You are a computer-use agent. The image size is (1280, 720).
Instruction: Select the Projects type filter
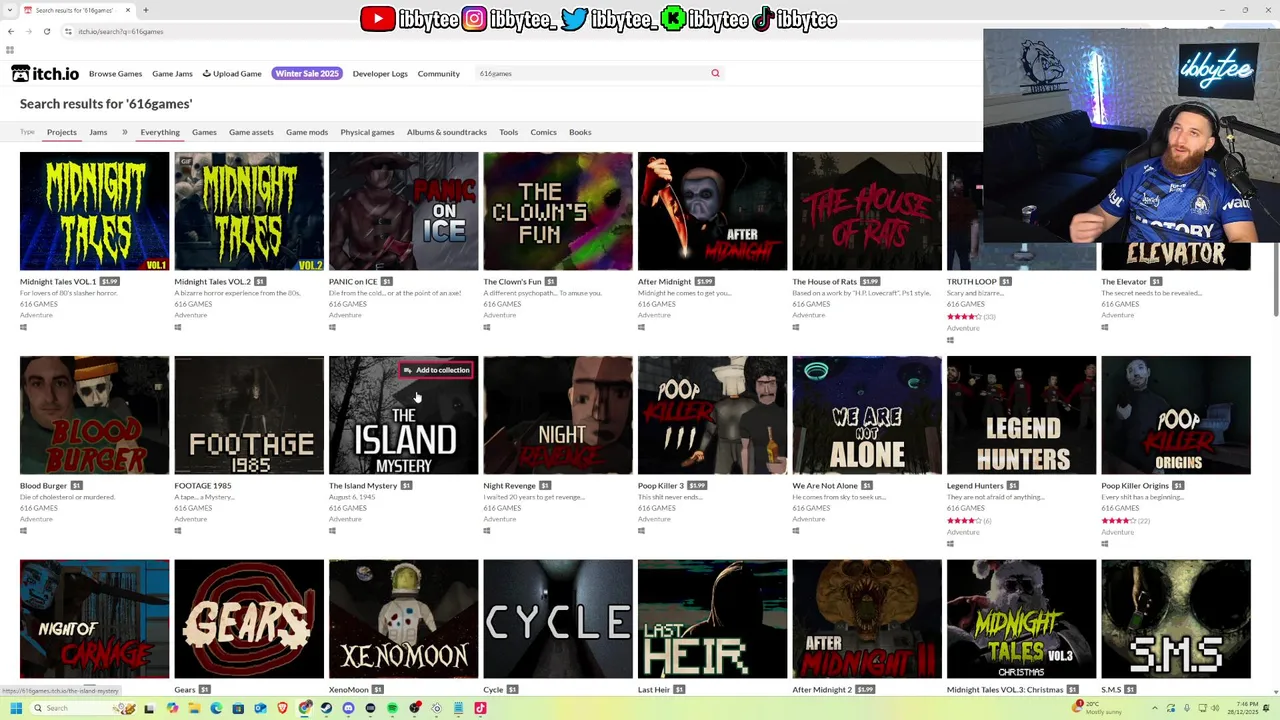click(x=61, y=132)
